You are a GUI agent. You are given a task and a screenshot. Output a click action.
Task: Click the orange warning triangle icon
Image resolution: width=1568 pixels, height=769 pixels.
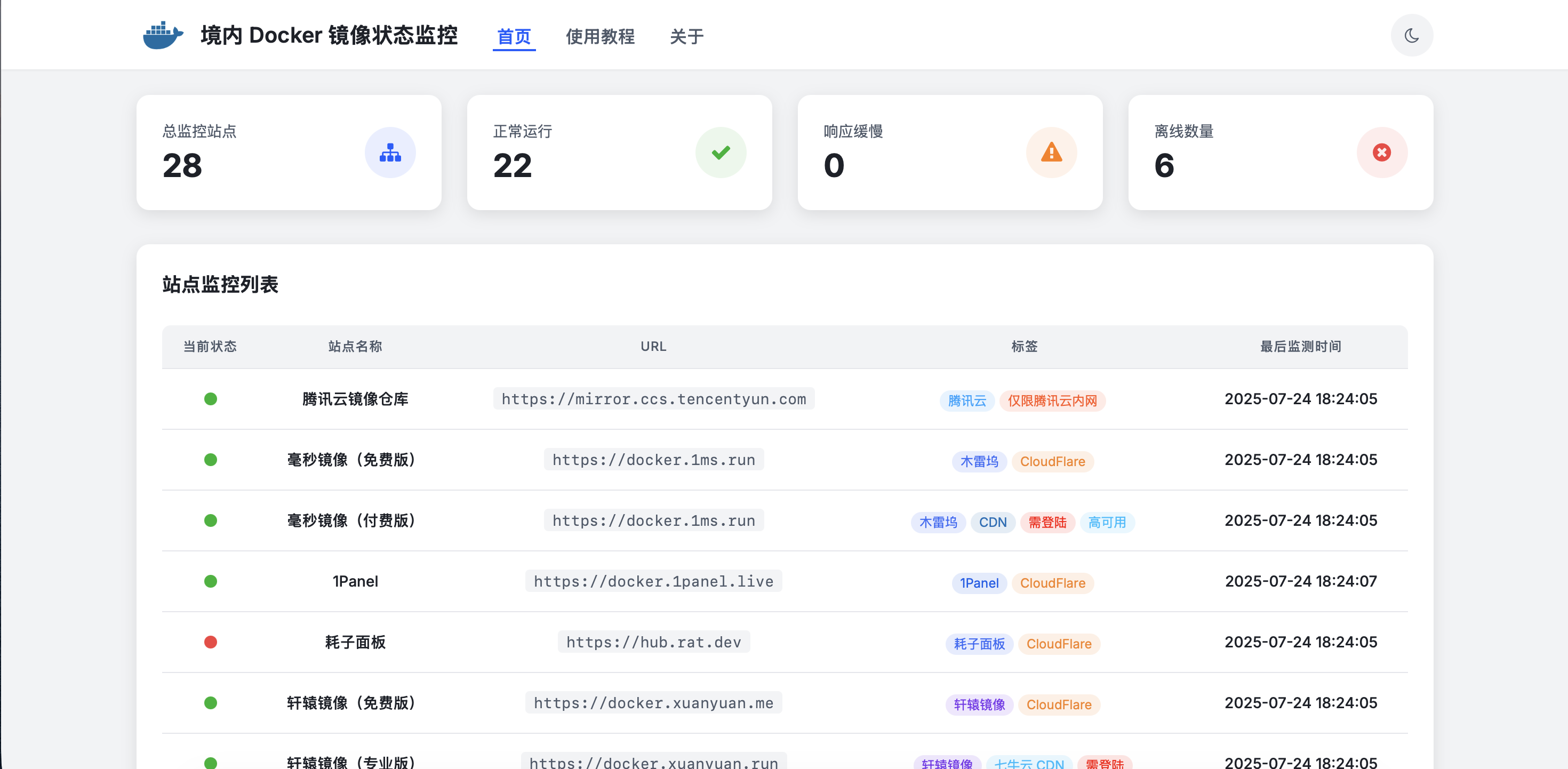tap(1051, 152)
